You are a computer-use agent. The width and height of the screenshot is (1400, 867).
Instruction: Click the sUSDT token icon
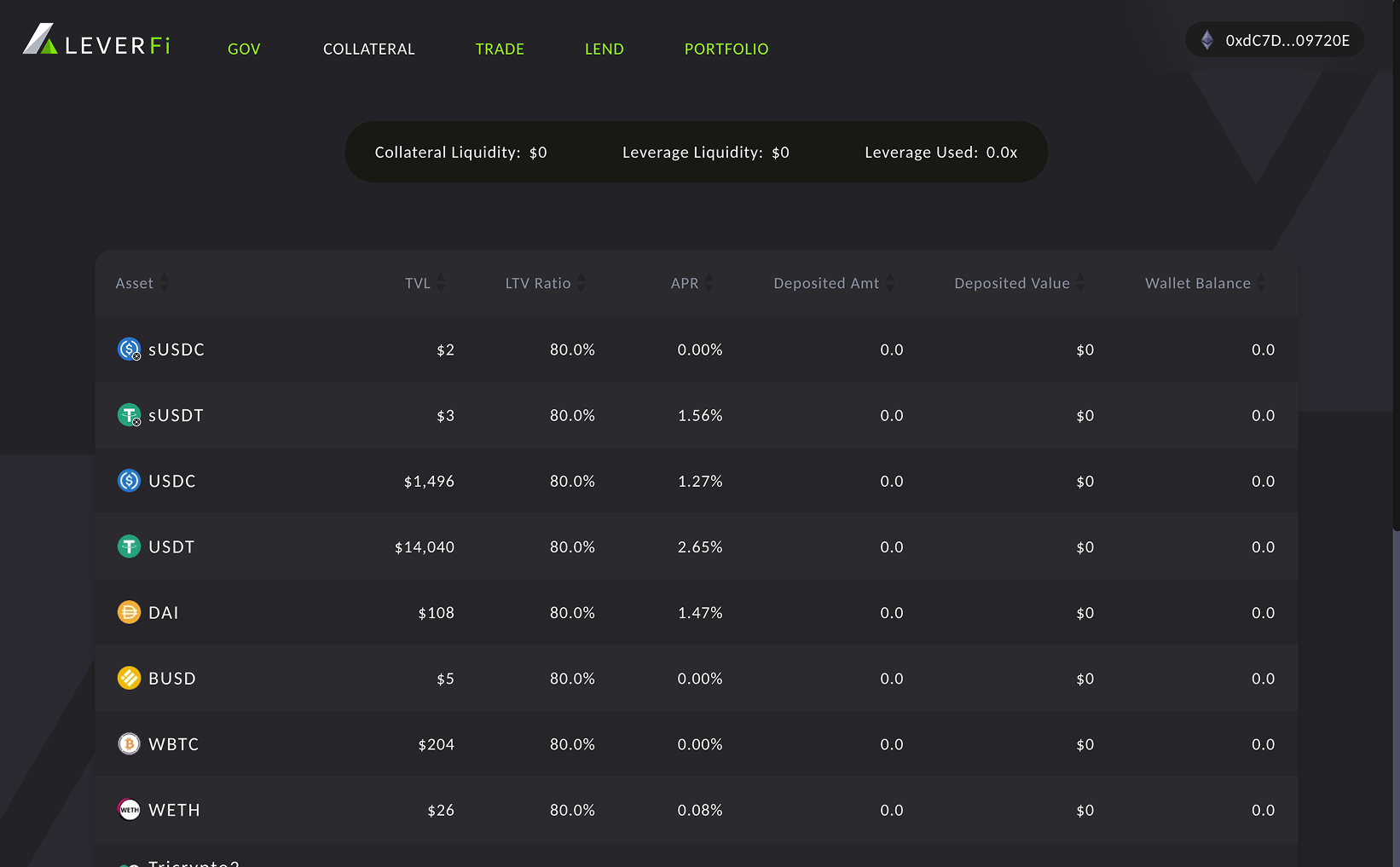pyautogui.click(x=129, y=415)
